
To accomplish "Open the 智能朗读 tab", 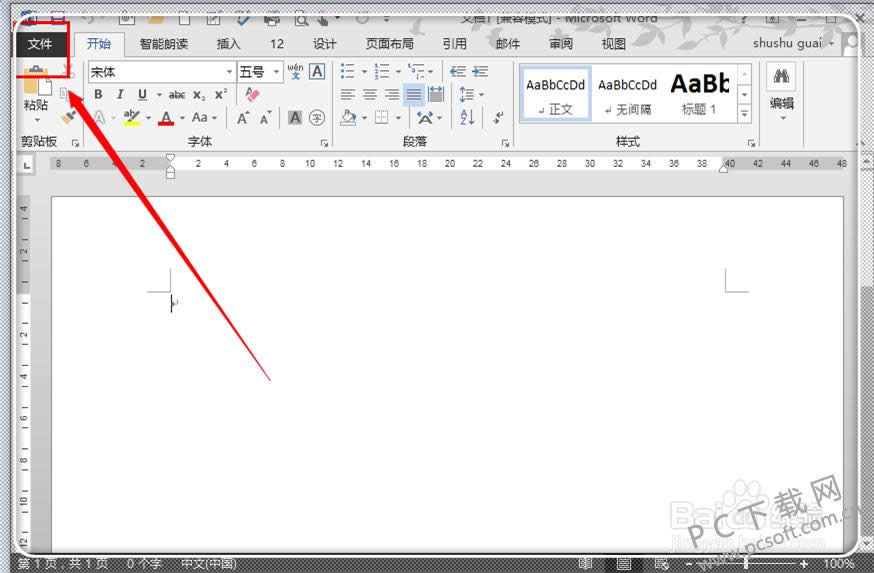I will click(163, 43).
